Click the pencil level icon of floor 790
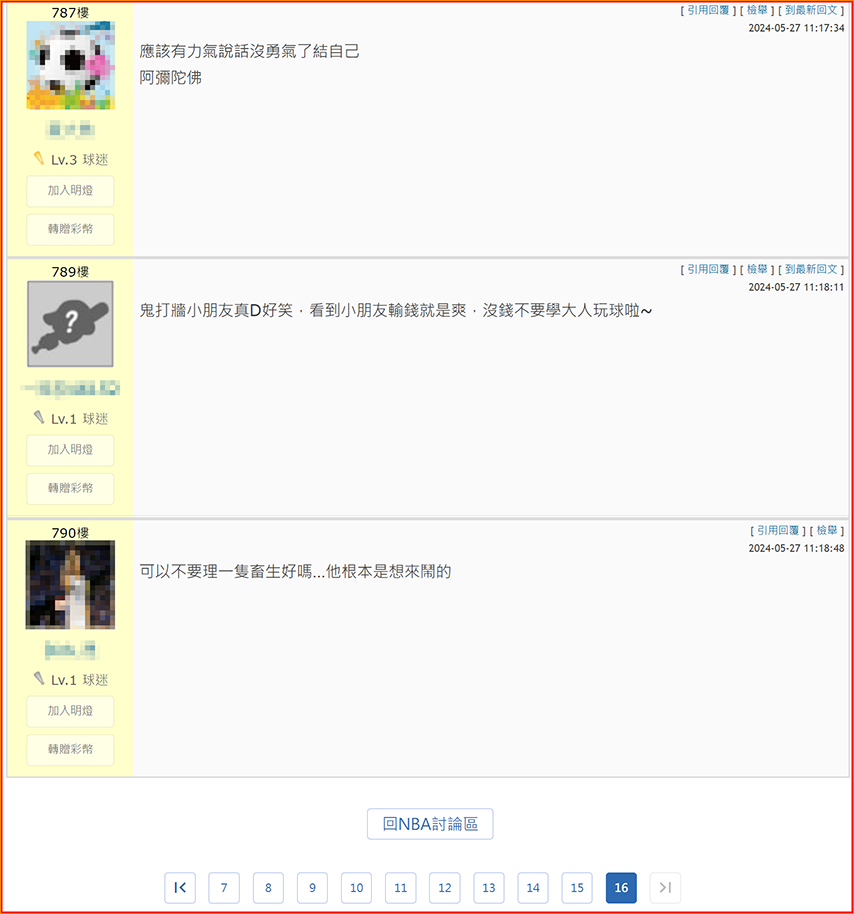 click(39, 679)
